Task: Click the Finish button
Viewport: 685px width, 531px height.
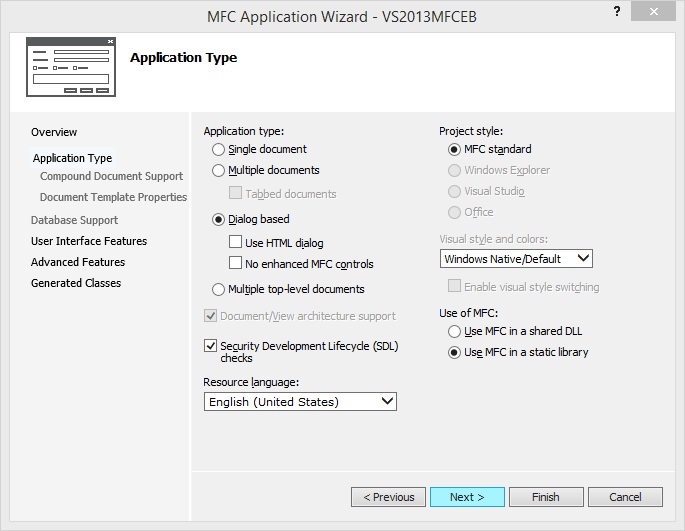Action: (x=546, y=497)
